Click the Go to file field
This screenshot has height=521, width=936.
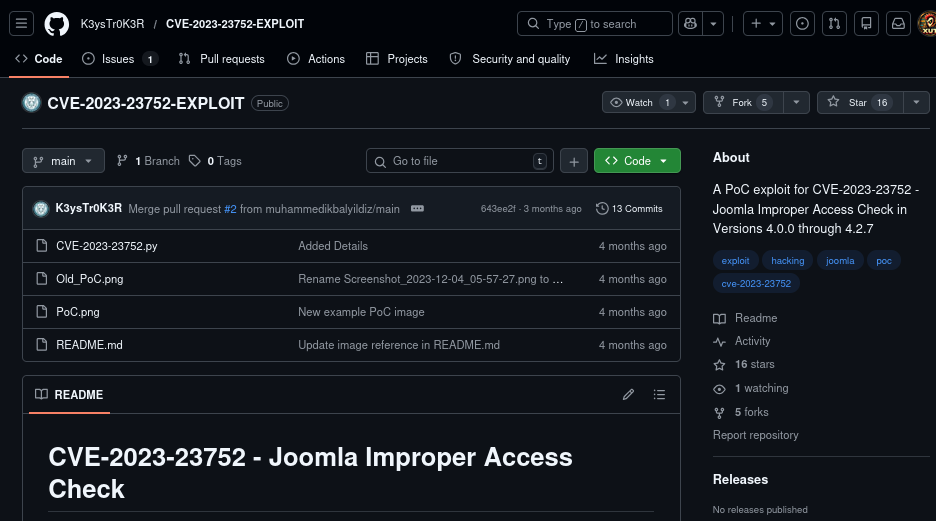460,161
